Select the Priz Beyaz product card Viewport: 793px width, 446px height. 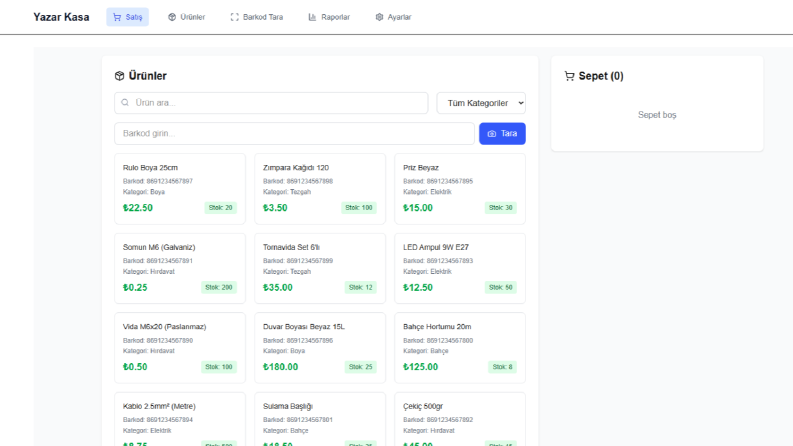pos(460,189)
